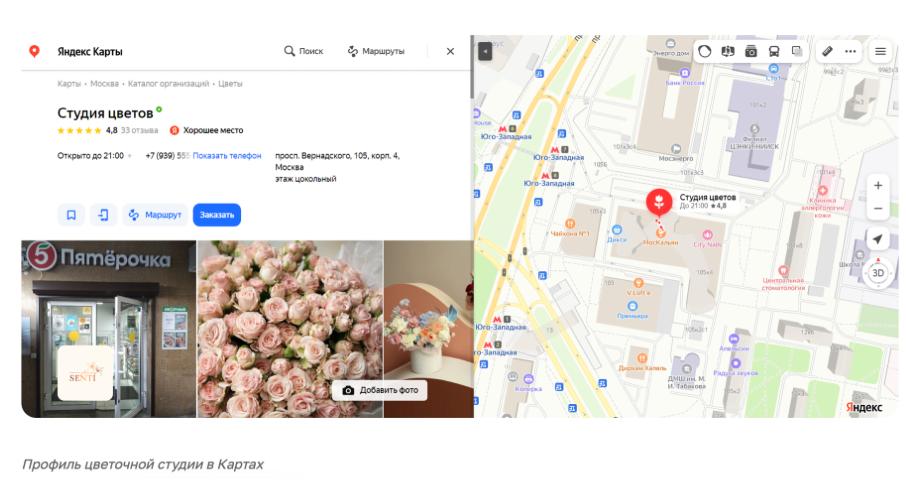Click the Студия цветов title heading
This screenshot has width=906, height=486.
point(105,113)
